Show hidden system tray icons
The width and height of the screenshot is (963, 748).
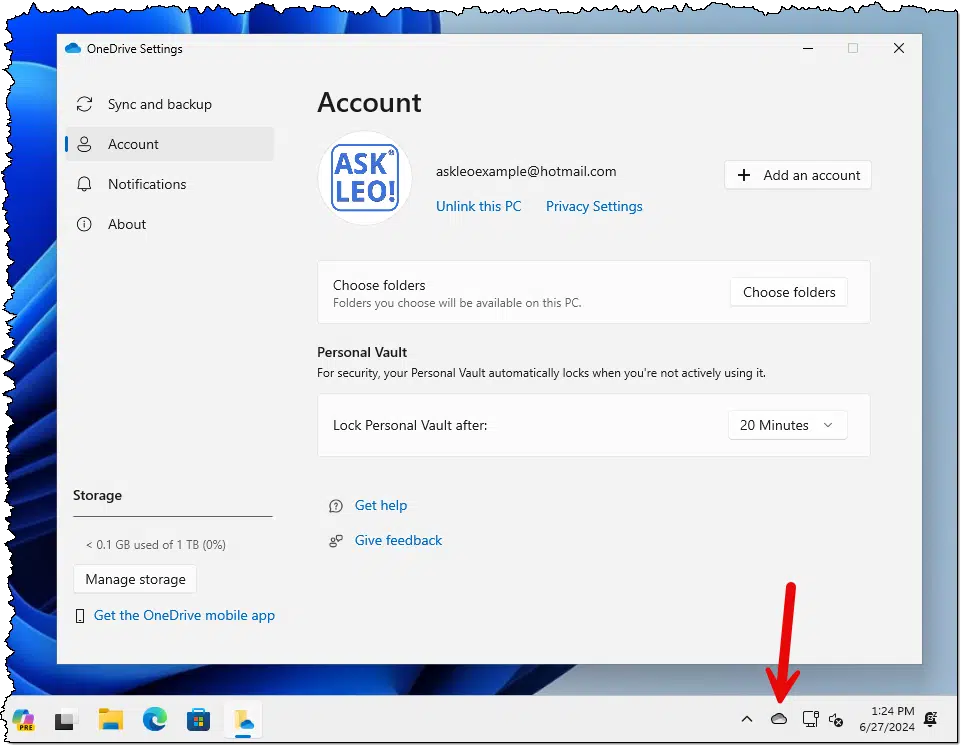pos(747,719)
